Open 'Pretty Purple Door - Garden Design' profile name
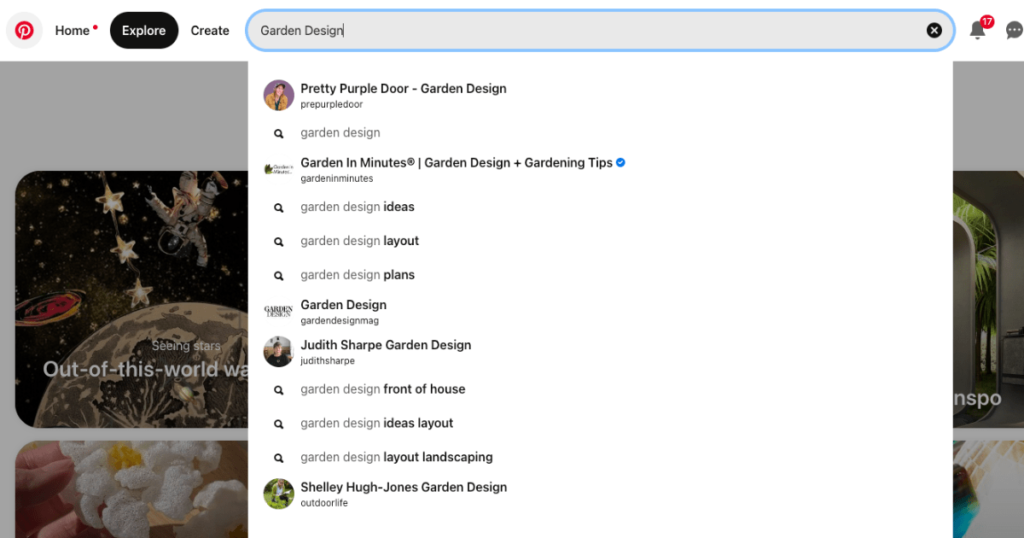The width and height of the screenshot is (1024, 538). [403, 88]
